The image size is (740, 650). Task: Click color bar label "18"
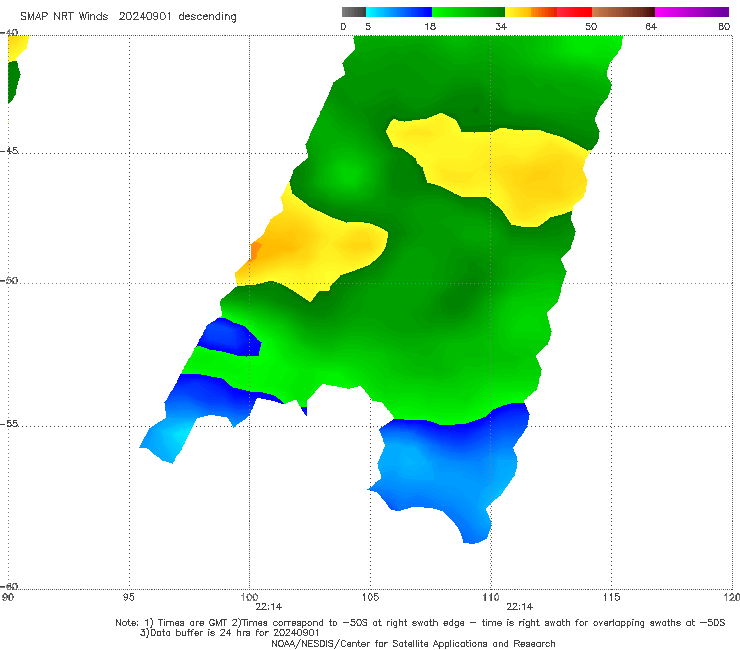pyautogui.click(x=430, y=27)
